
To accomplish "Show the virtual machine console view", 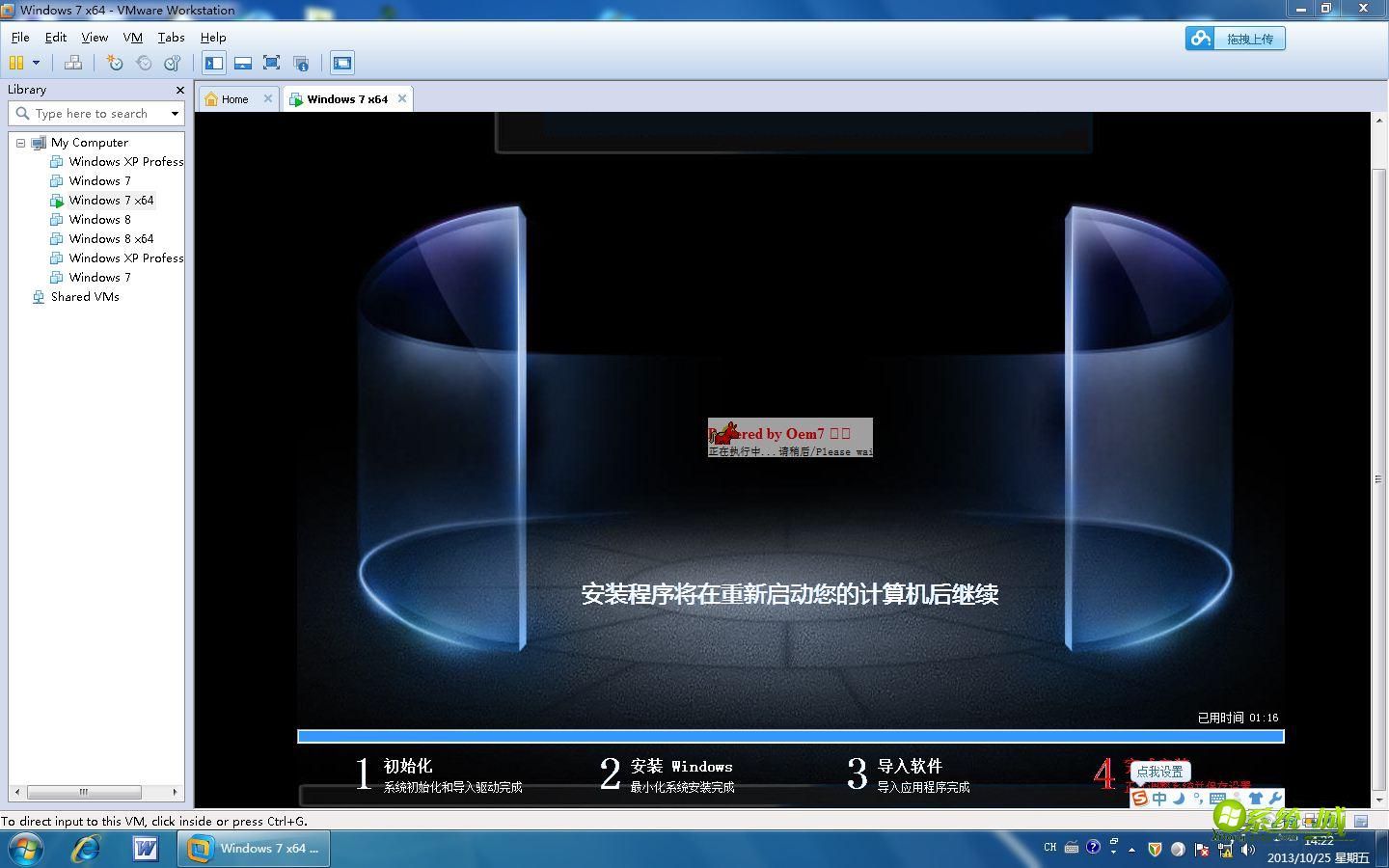I will [213, 63].
